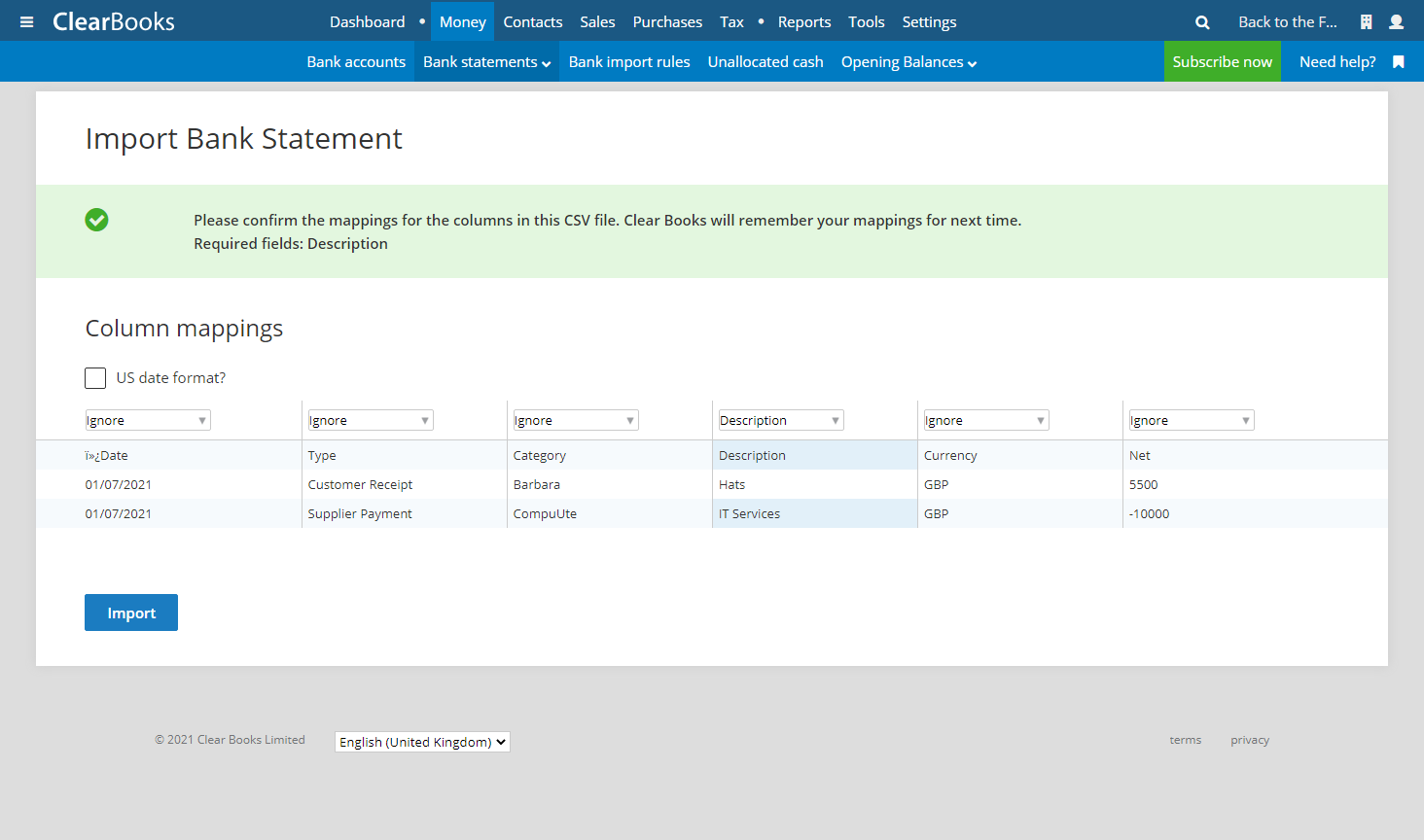Click the ClearBooks logo
Viewport: 1424px width, 840px height.
pyautogui.click(x=113, y=21)
